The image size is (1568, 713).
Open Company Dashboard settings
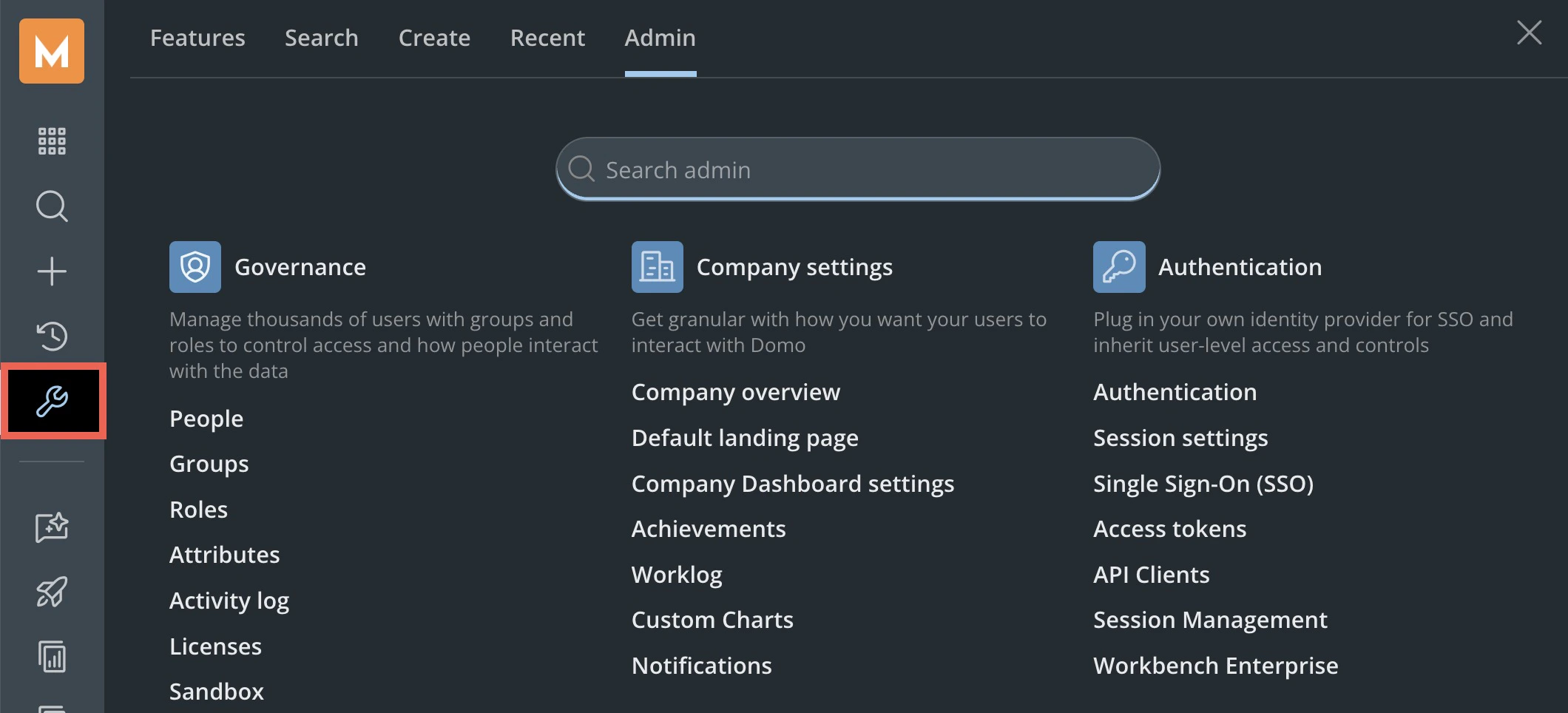coord(793,484)
